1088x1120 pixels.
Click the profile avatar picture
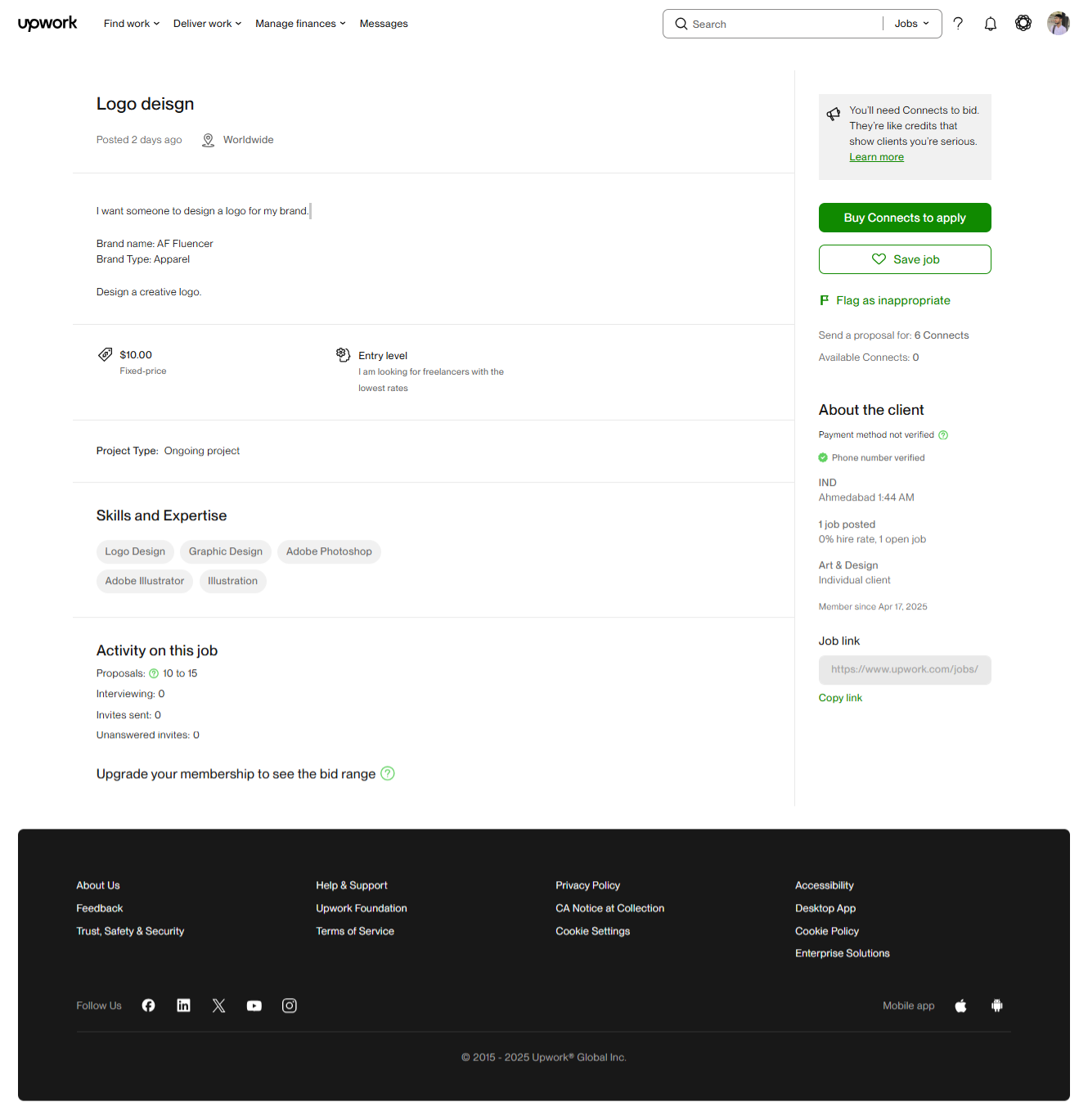coord(1058,24)
